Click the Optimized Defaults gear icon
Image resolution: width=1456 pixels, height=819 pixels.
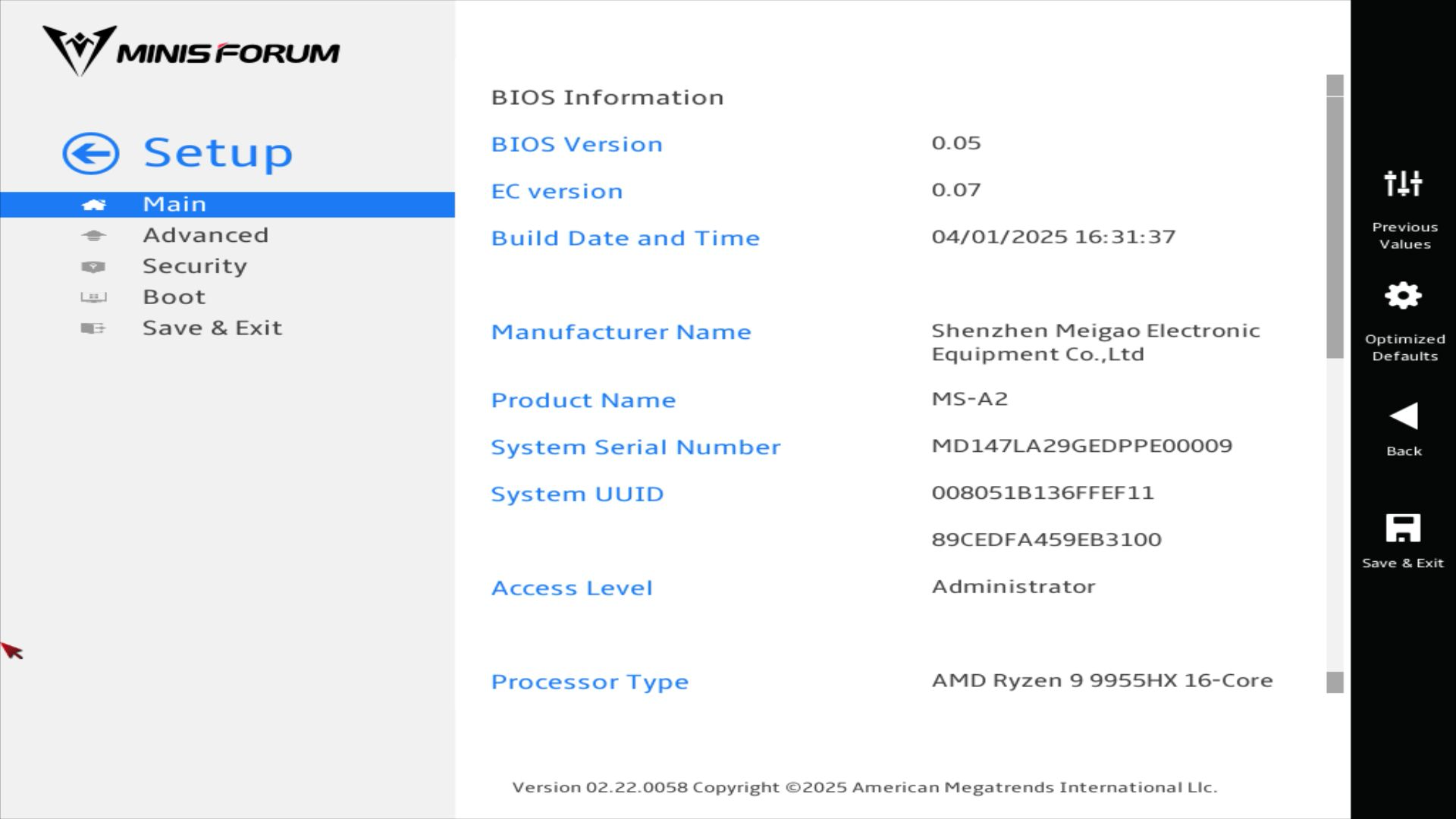(1403, 296)
